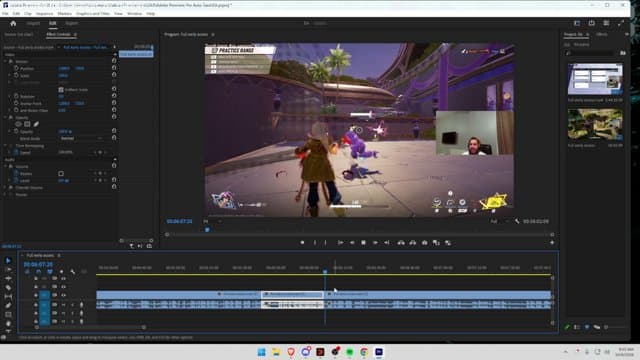Open Program monitor settings wrench

517,221
